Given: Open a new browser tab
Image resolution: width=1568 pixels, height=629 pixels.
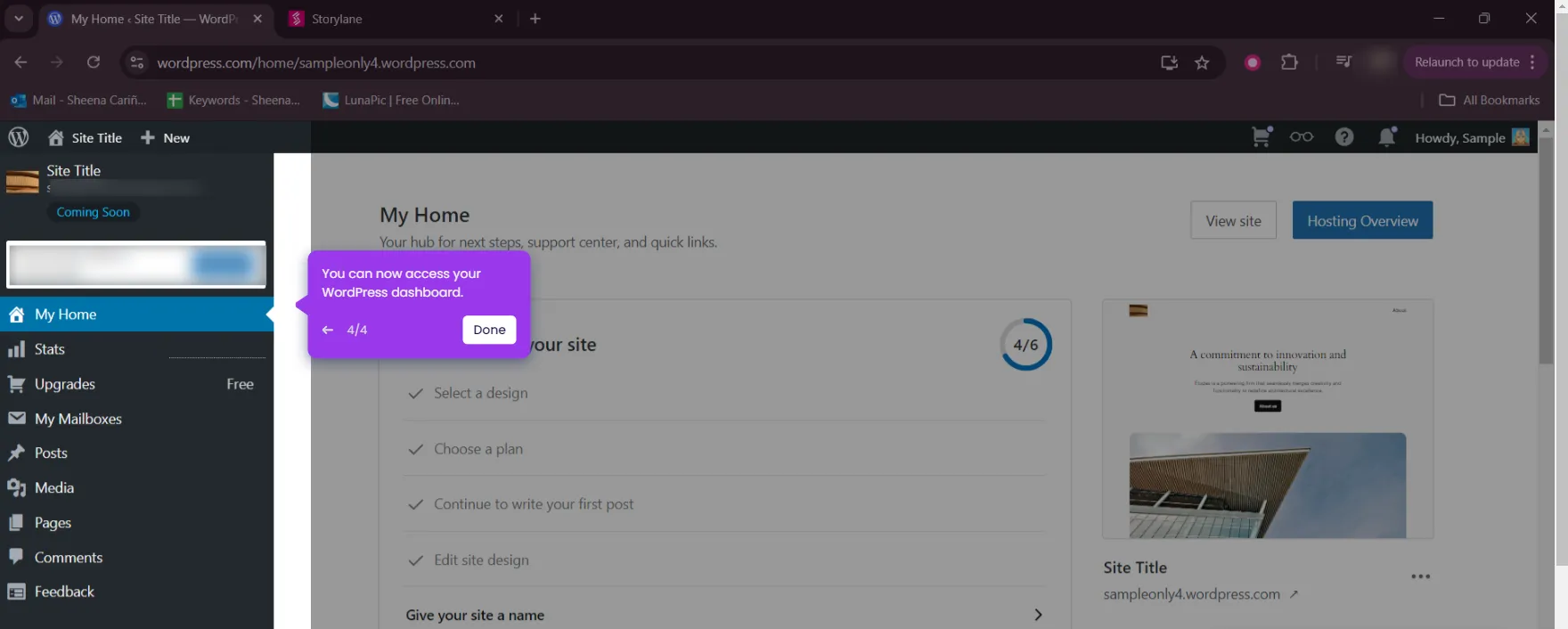Looking at the screenshot, I should click(535, 19).
